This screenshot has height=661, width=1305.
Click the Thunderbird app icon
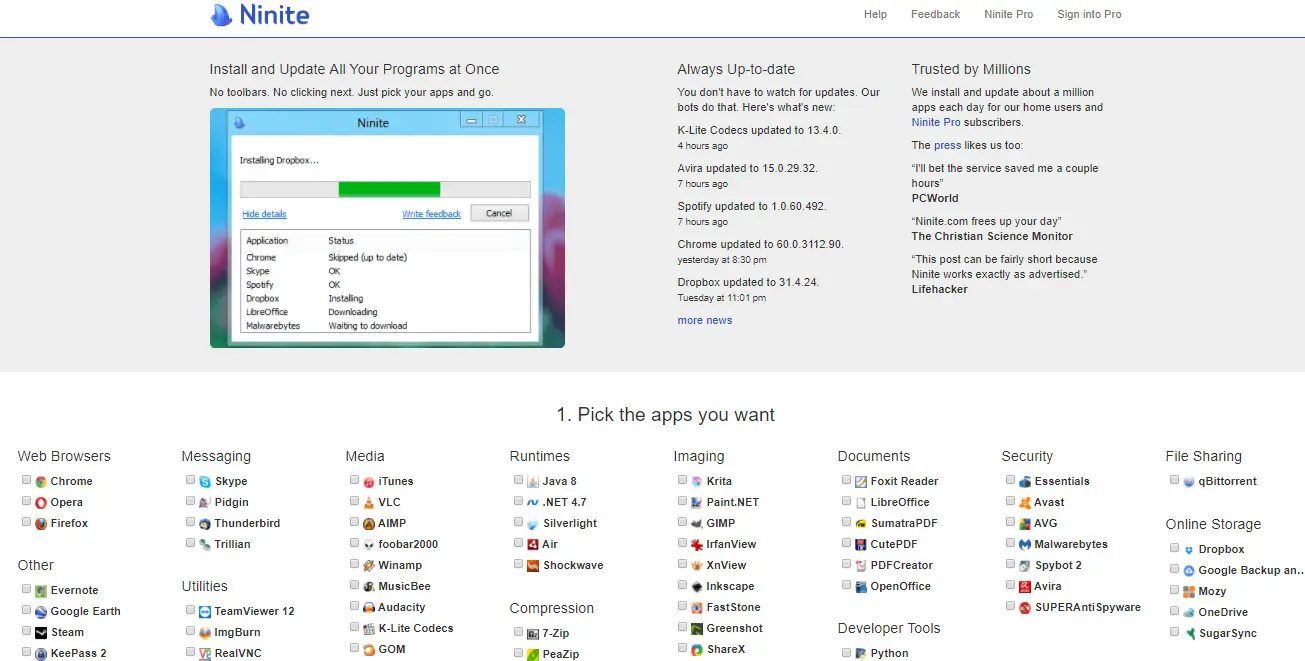pos(205,524)
